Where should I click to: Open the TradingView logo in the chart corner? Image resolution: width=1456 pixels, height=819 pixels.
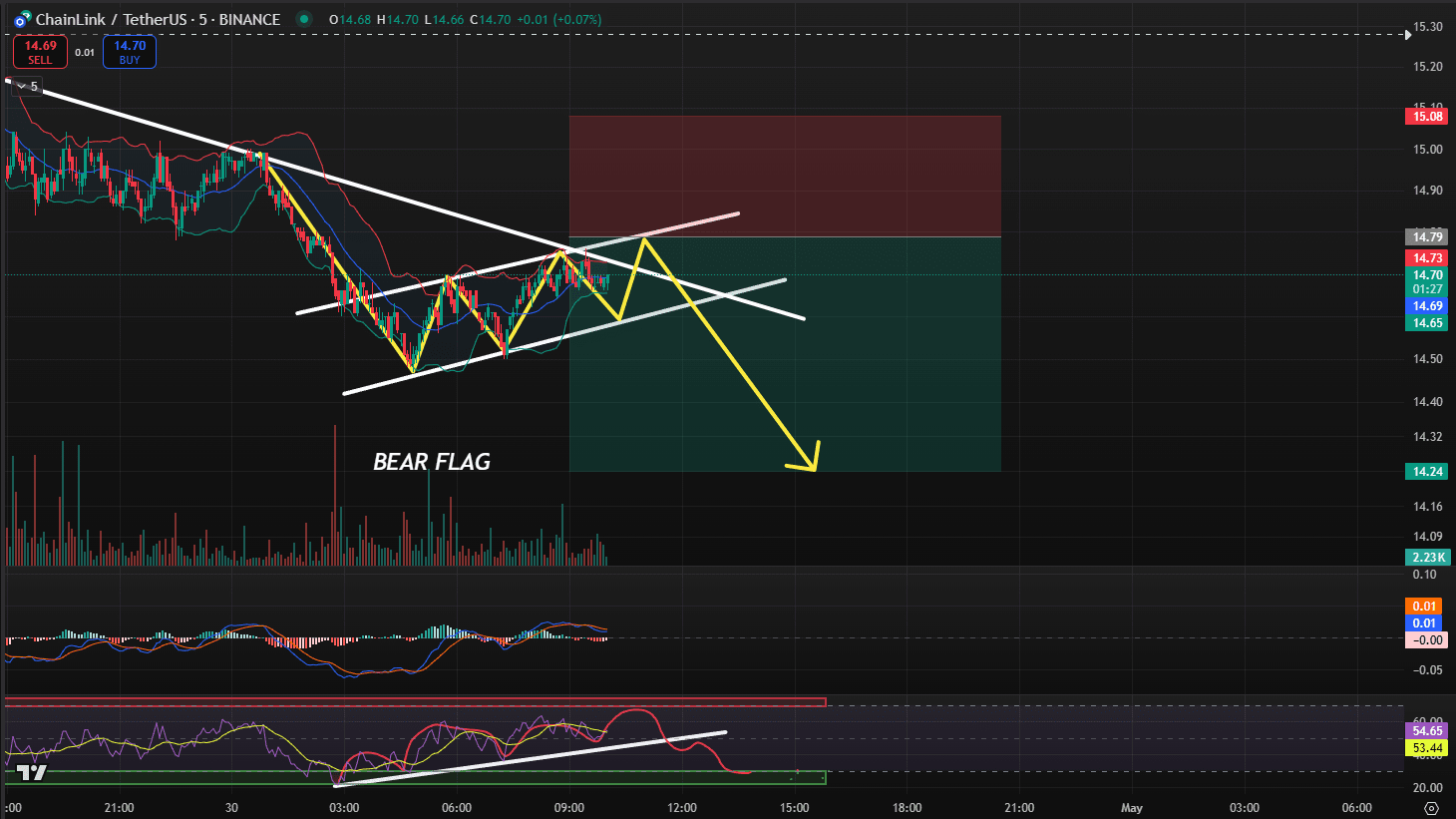[x=31, y=773]
